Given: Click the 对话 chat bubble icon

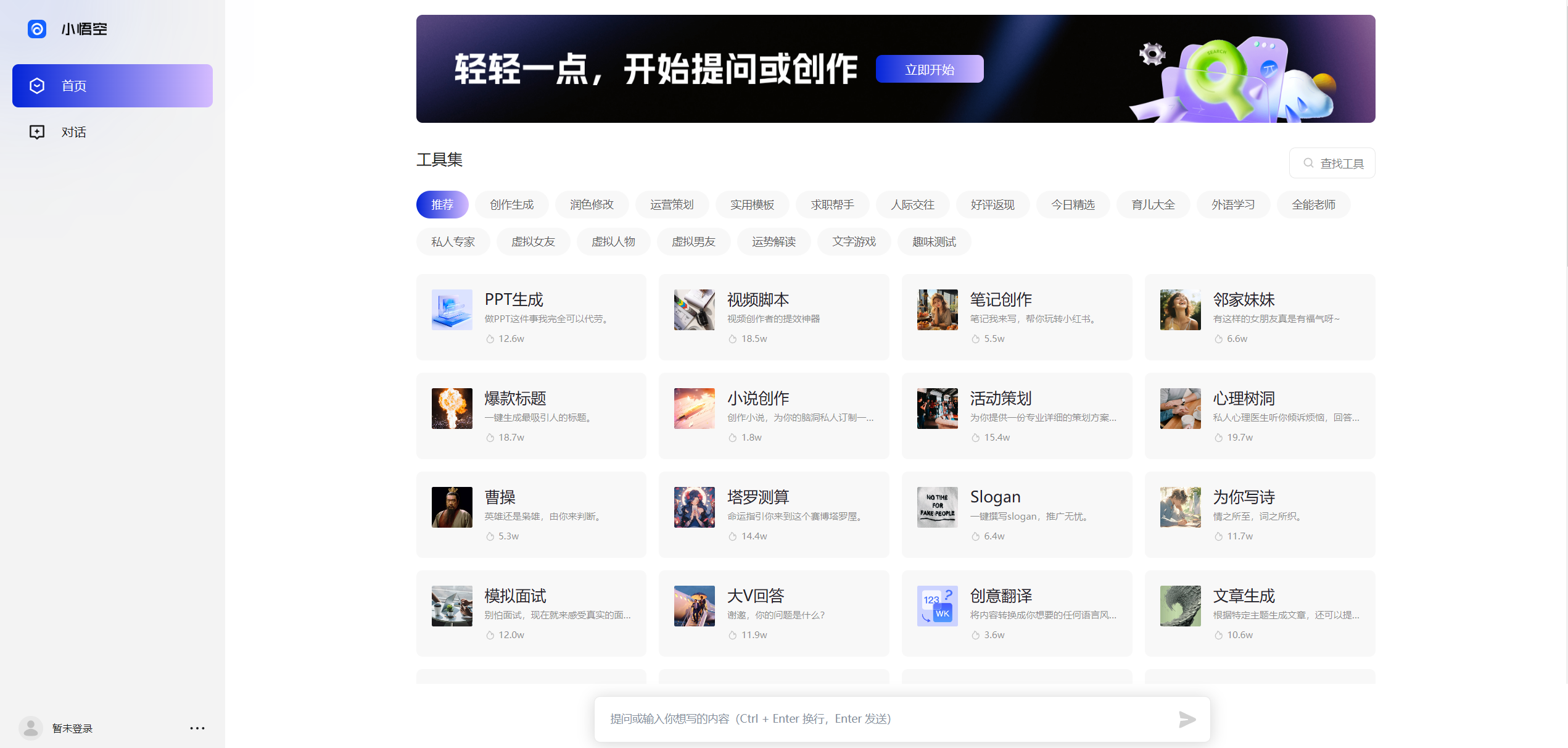Looking at the screenshot, I should click(x=37, y=132).
